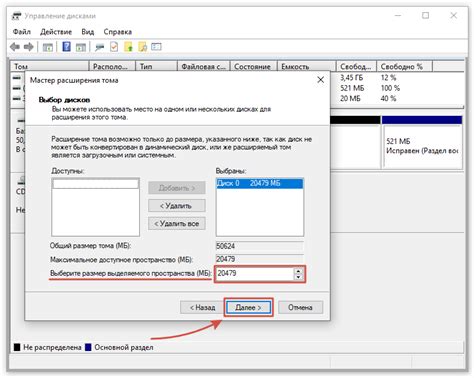Click the Основной раздел legend label
474x378 pixels.
pyautogui.click(x=124, y=347)
